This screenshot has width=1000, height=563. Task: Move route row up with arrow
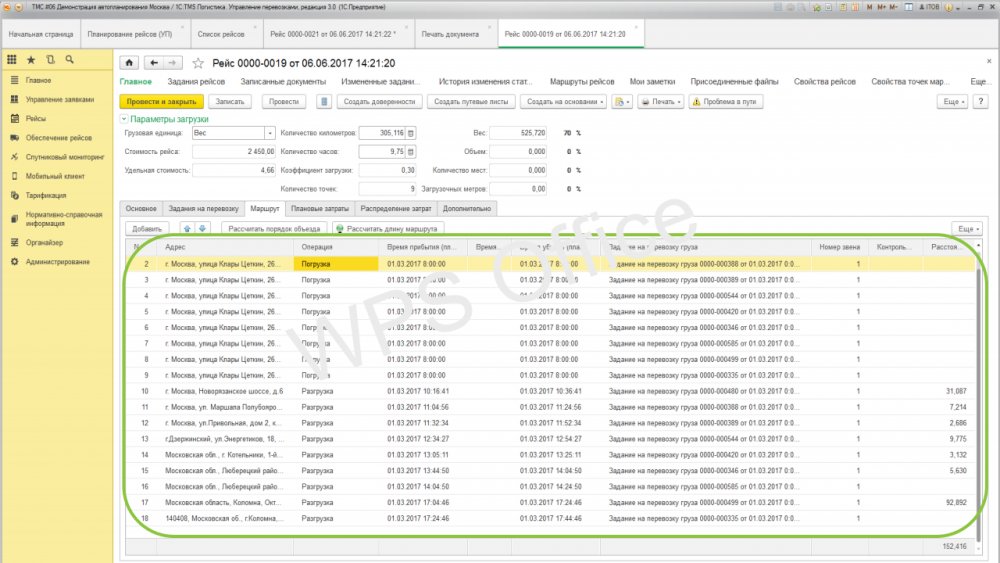click(x=187, y=228)
